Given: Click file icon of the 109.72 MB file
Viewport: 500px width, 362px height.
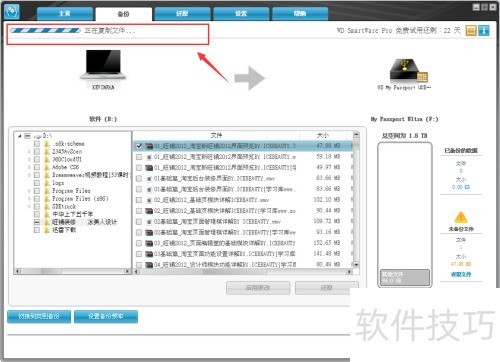Looking at the screenshot, I should 149,222.
